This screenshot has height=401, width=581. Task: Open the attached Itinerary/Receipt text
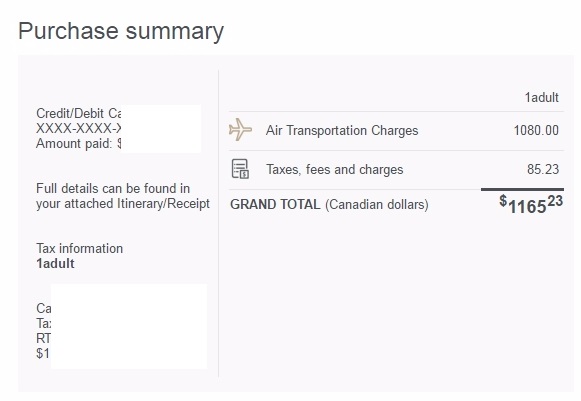coord(163,203)
